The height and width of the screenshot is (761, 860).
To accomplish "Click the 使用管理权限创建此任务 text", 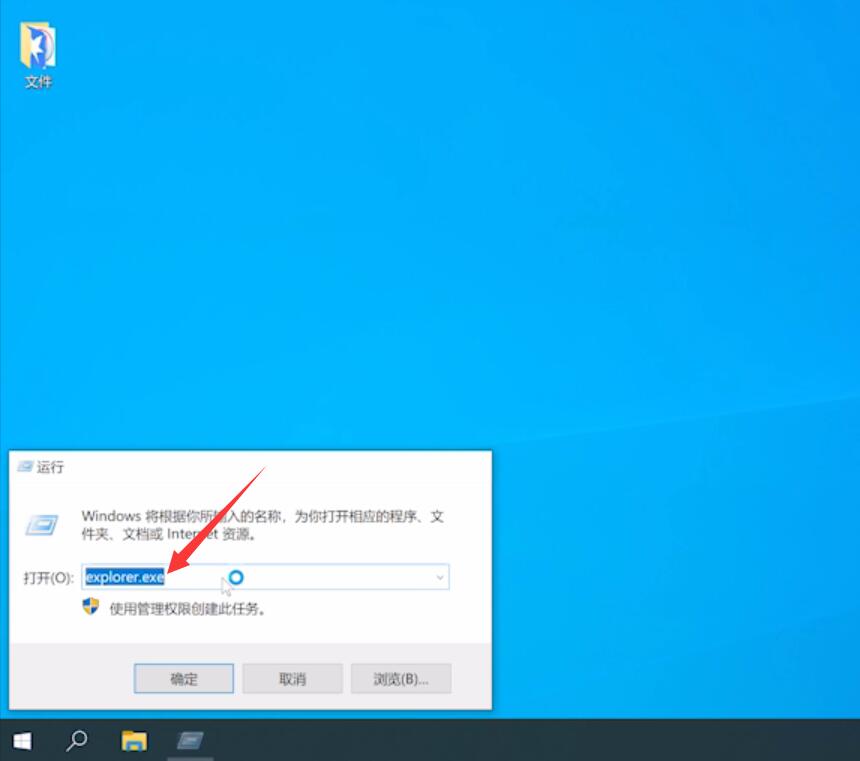I will [x=188, y=608].
